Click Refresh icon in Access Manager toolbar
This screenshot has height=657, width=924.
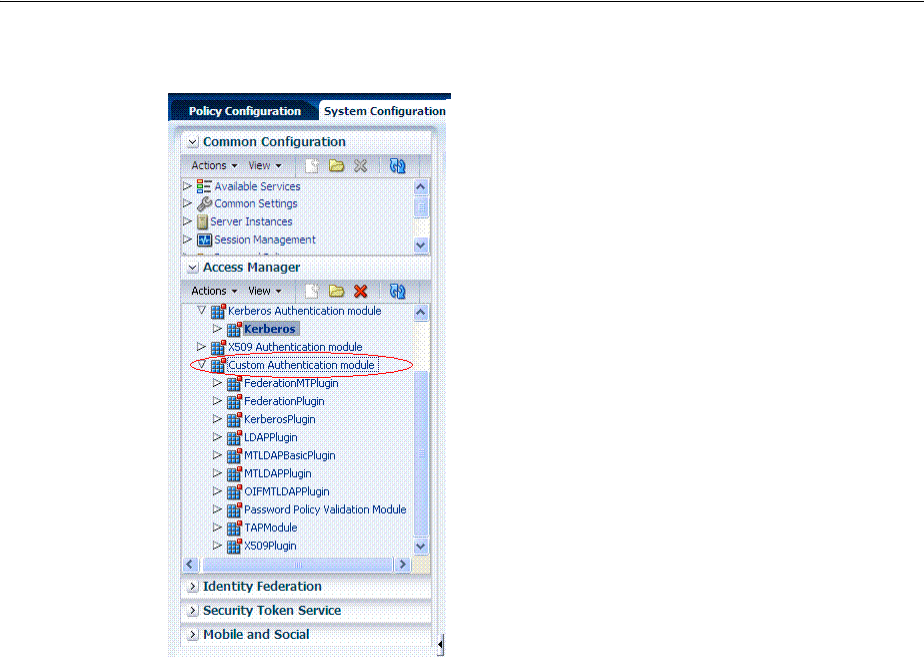coord(398,291)
